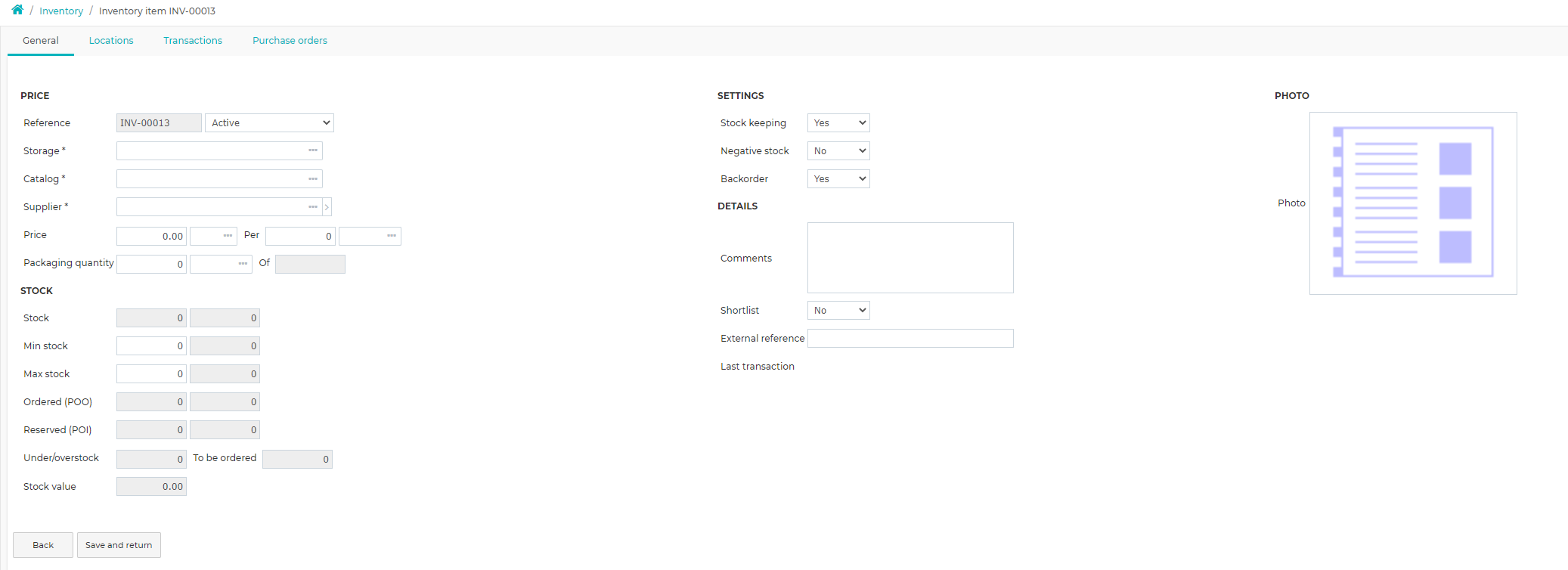Open Supplier lookup ellipsis icon
The height and width of the screenshot is (570, 1568).
[313, 206]
